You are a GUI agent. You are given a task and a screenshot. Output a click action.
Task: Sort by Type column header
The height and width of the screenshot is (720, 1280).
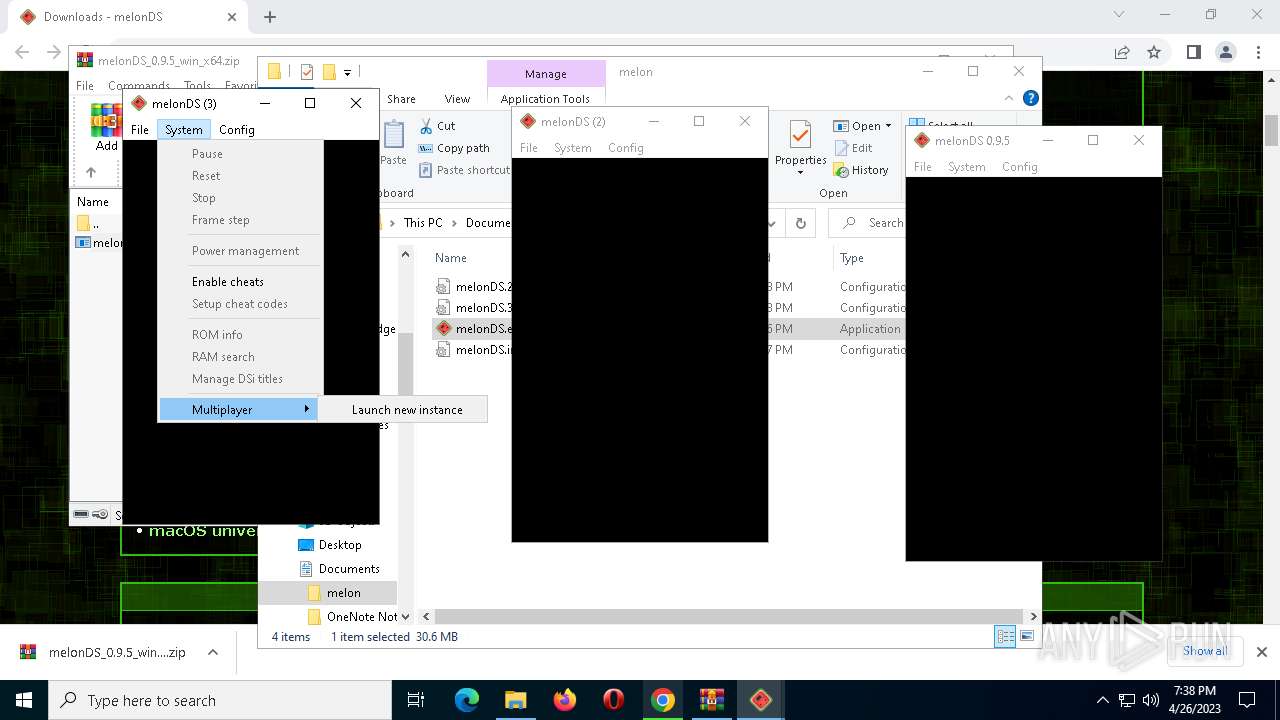[852, 258]
